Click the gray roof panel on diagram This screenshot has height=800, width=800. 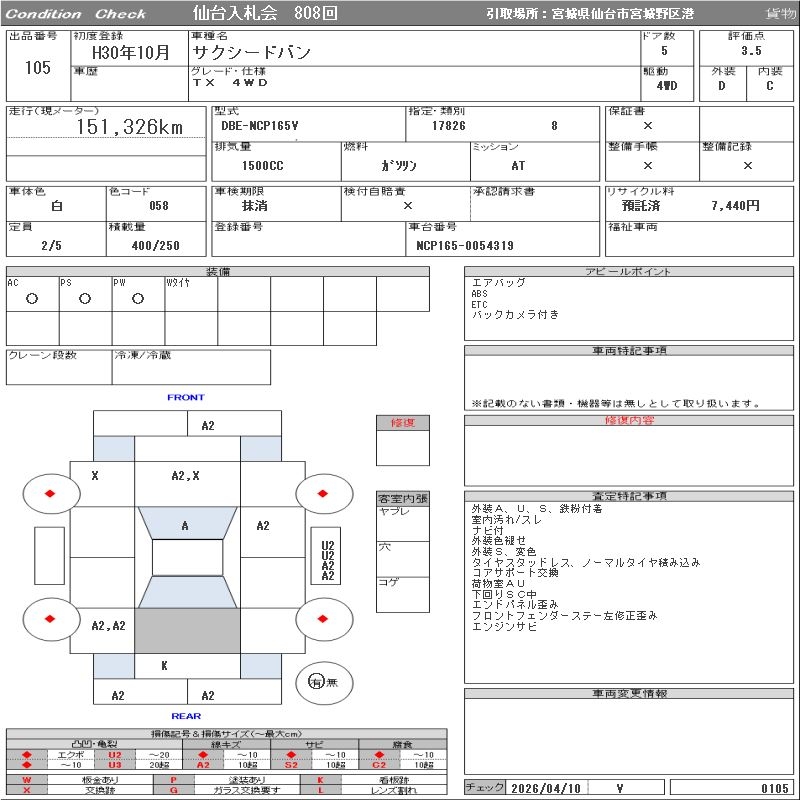click(187, 631)
